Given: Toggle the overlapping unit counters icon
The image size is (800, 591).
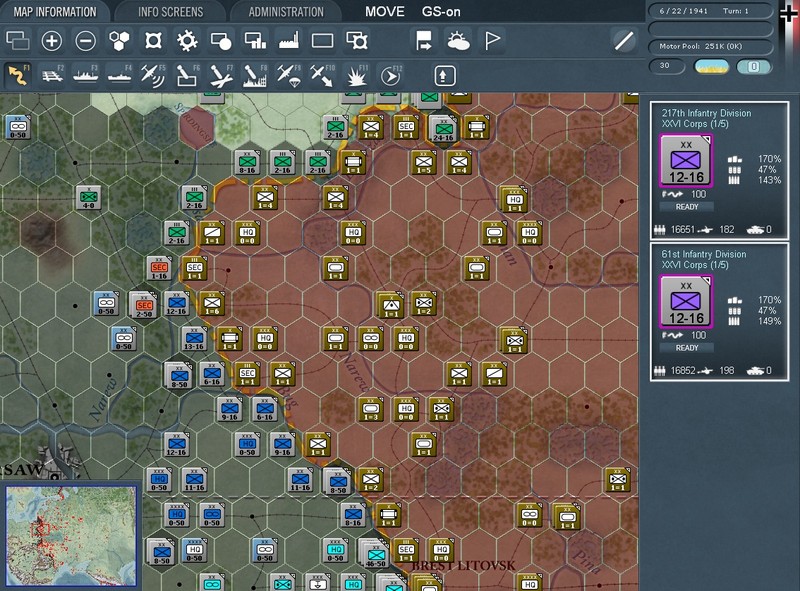Looking at the screenshot, I should (x=17, y=41).
